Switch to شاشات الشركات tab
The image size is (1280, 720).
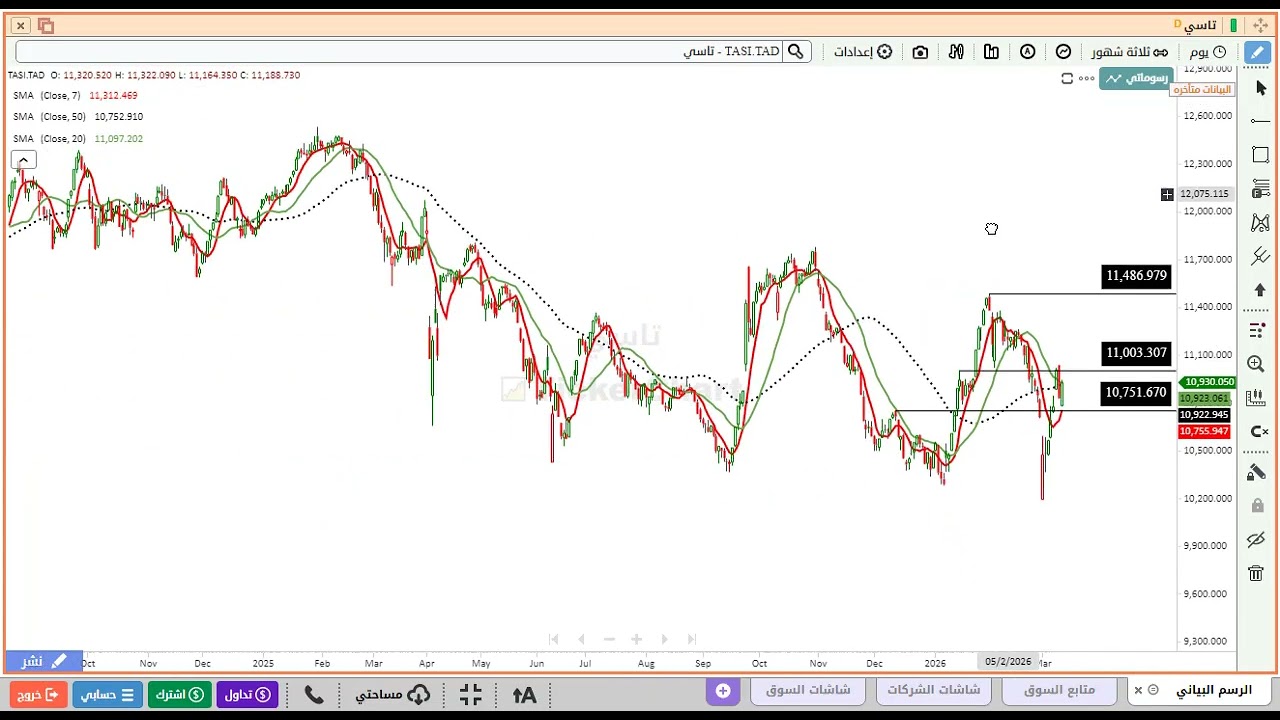[934, 690]
